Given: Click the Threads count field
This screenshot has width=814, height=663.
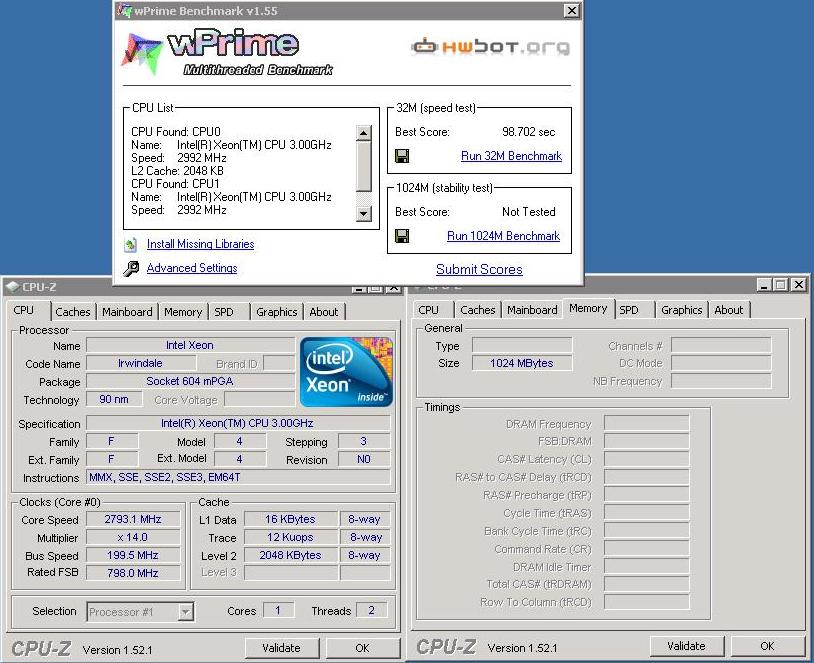Looking at the screenshot, I should (372, 610).
